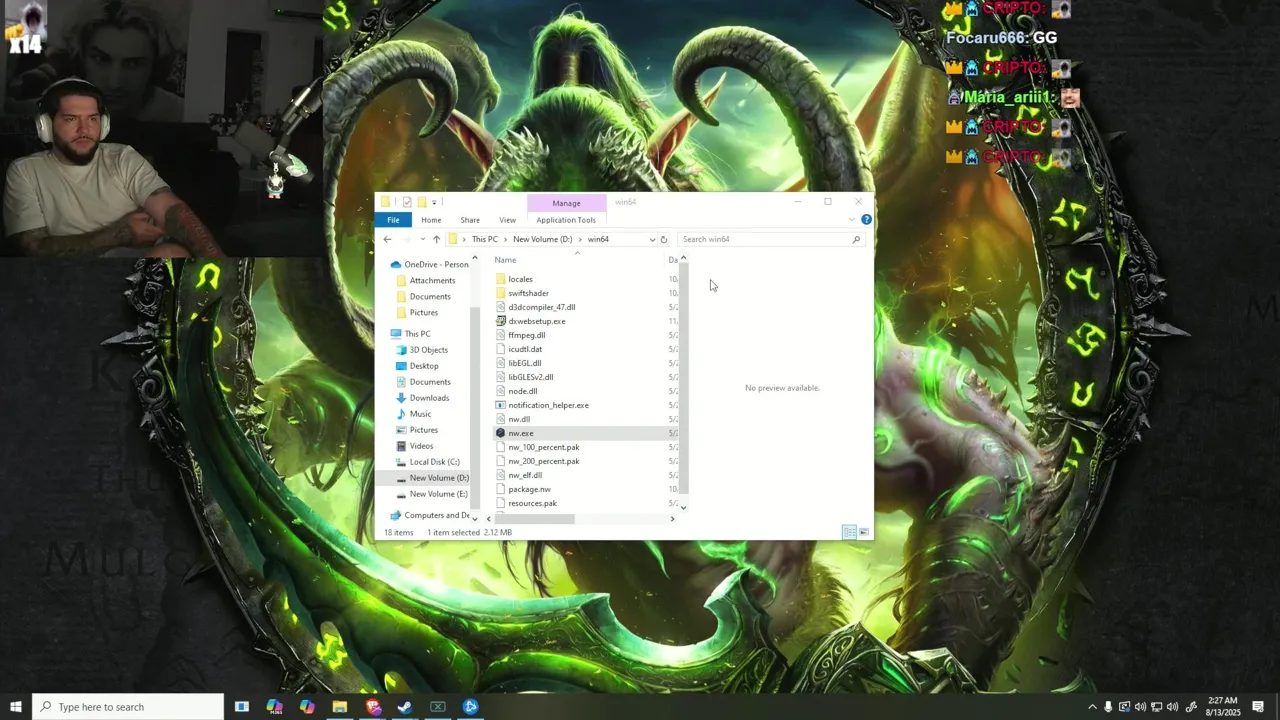This screenshot has width=1280, height=720.
Task: Open address bar history dropdown
Action: pos(652,239)
